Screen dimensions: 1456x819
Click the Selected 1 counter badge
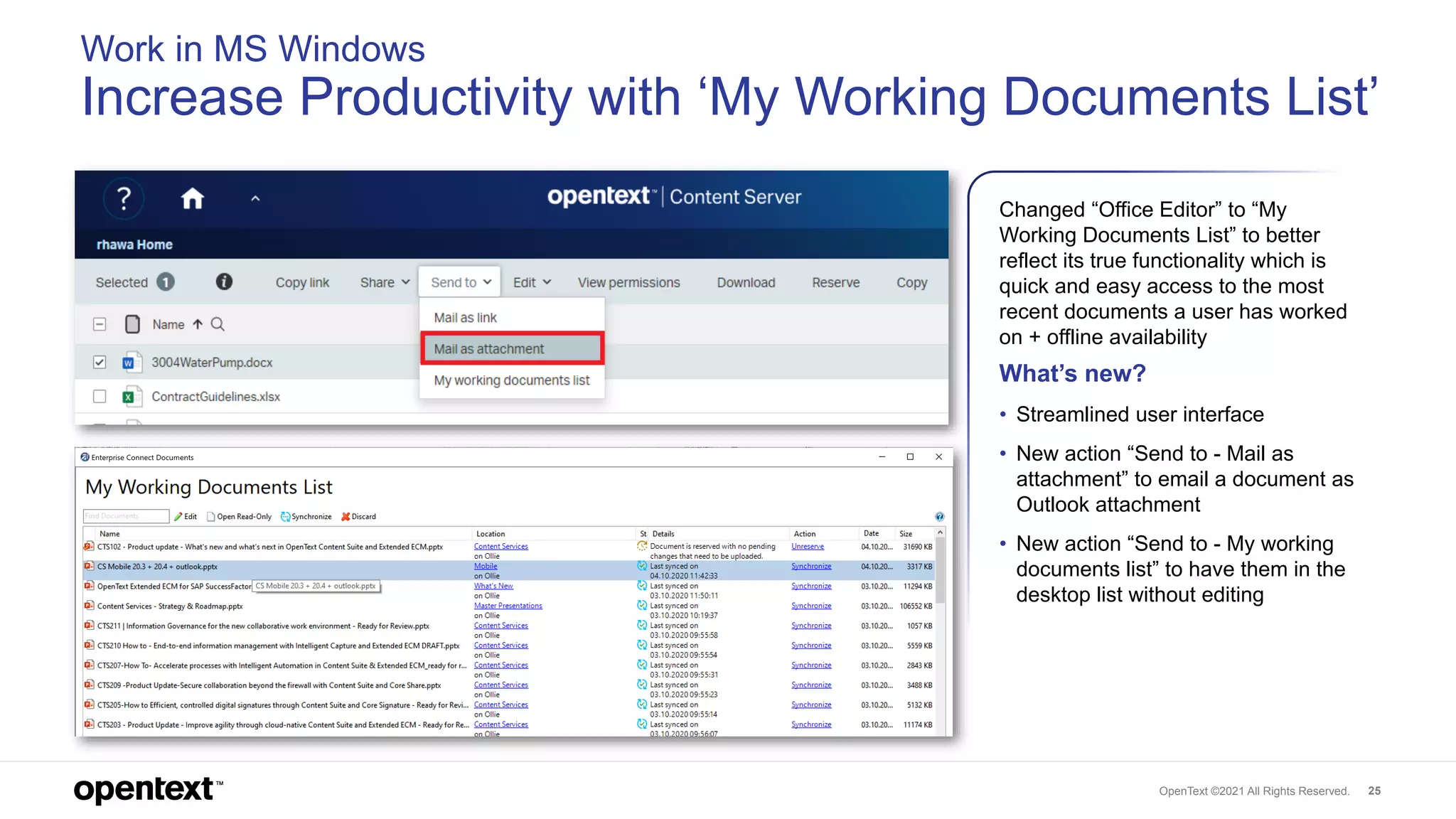[166, 282]
